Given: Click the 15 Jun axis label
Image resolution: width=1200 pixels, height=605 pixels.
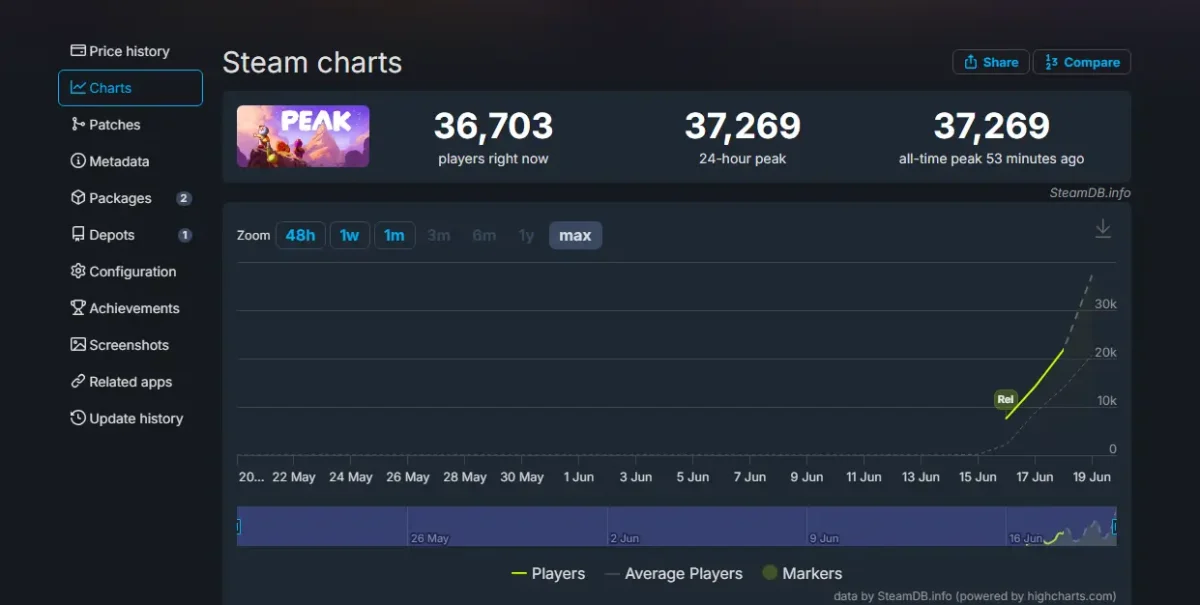Looking at the screenshot, I should click(978, 477).
